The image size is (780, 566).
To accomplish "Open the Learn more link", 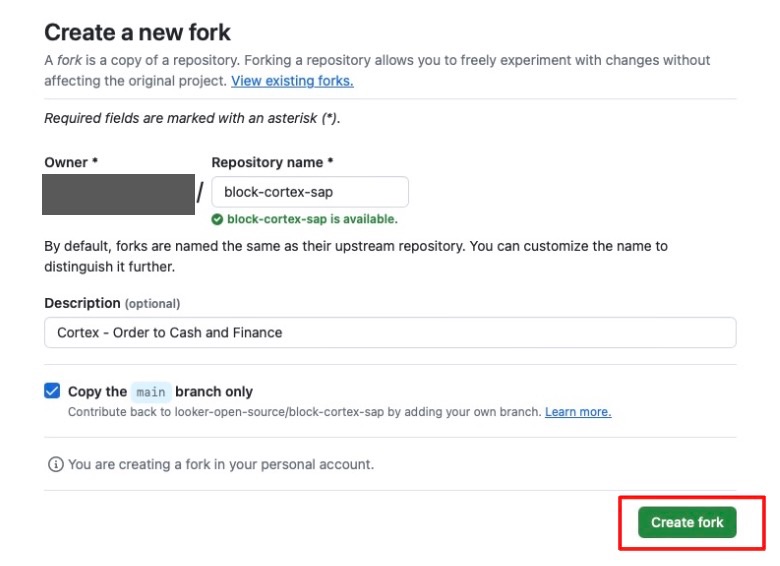I will (578, 412).
